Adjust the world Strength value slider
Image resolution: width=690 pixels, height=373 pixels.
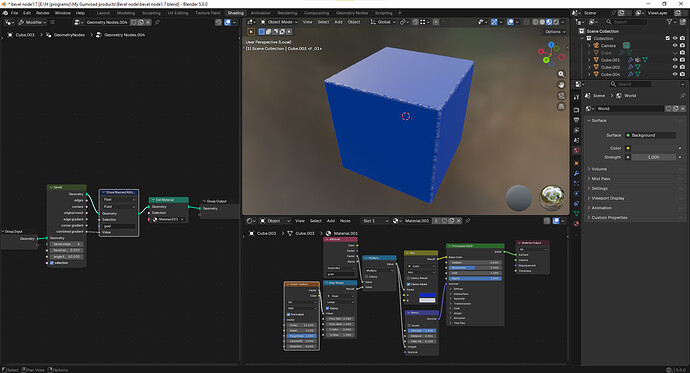653,157
